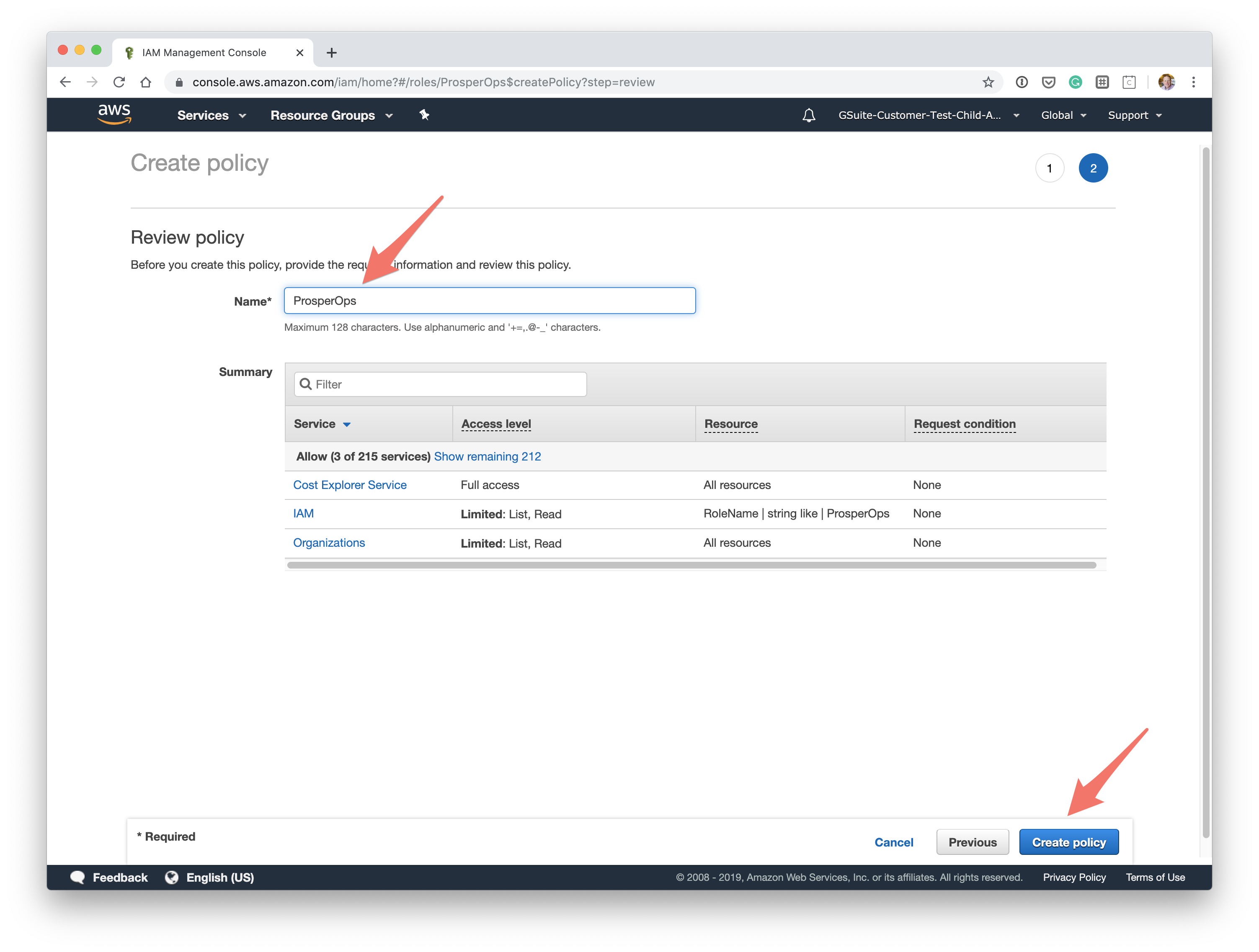This screenshot has height=952, width=1259.
Task: Open the Global region dropdown
Action: coord(1063,116)
